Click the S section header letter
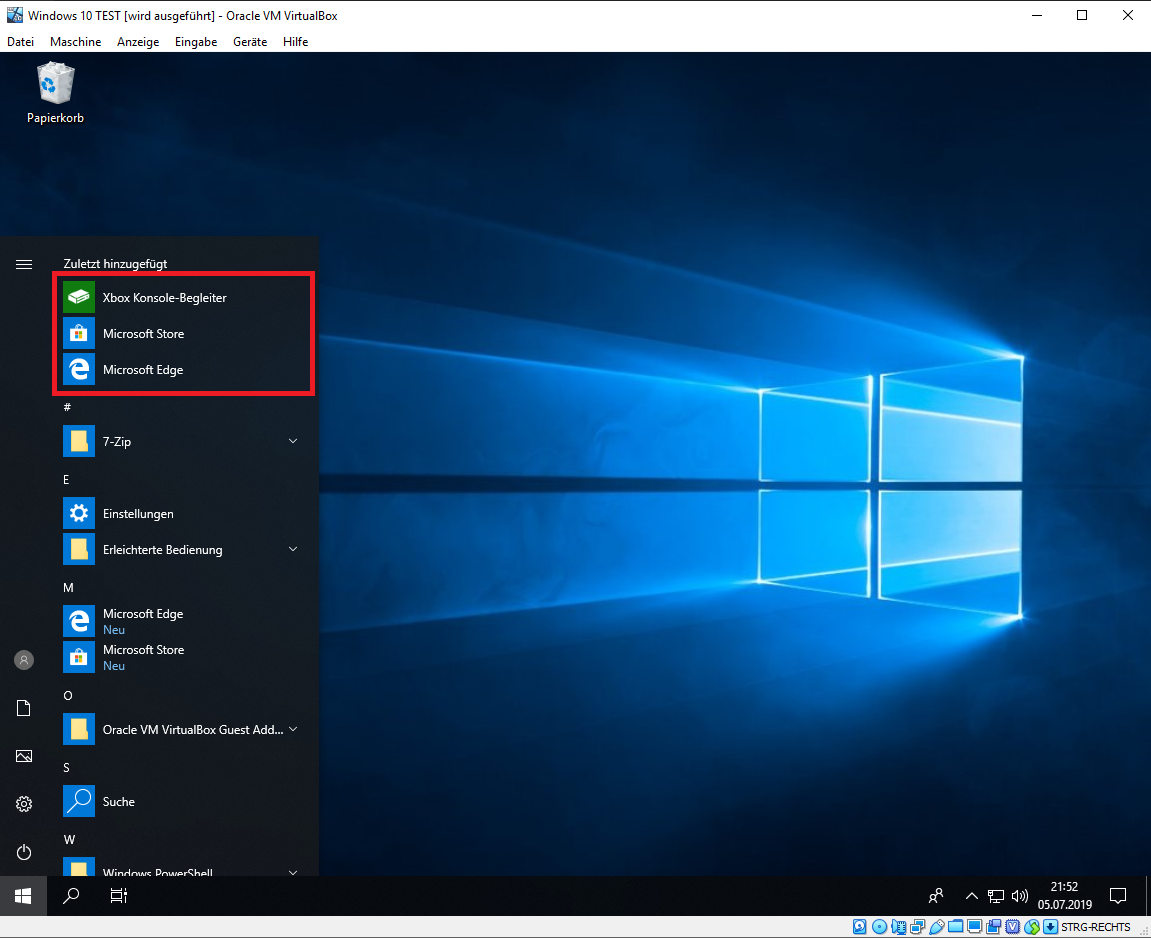1151x938 pixels. (66, 767)
